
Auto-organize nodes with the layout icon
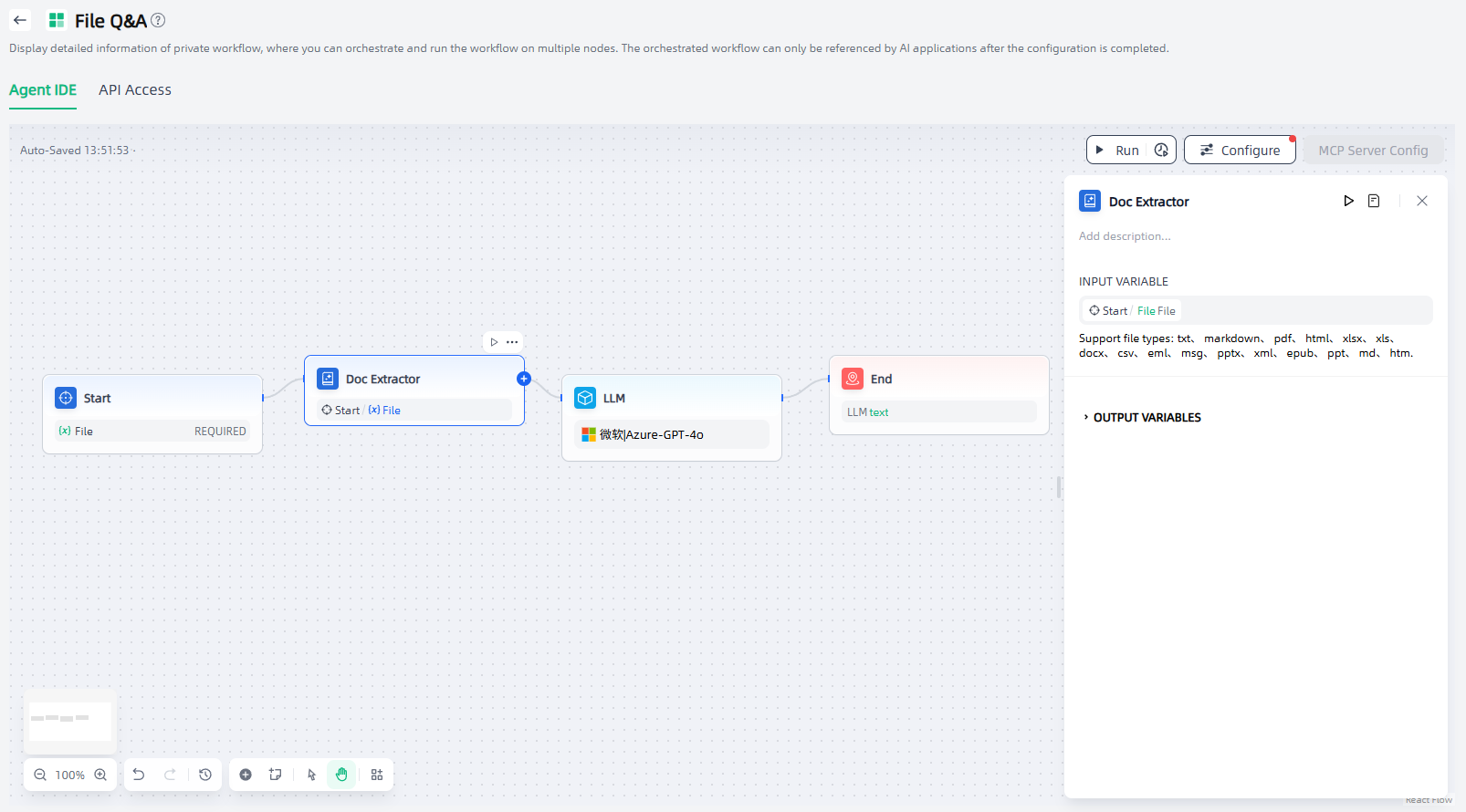(377, 775)
